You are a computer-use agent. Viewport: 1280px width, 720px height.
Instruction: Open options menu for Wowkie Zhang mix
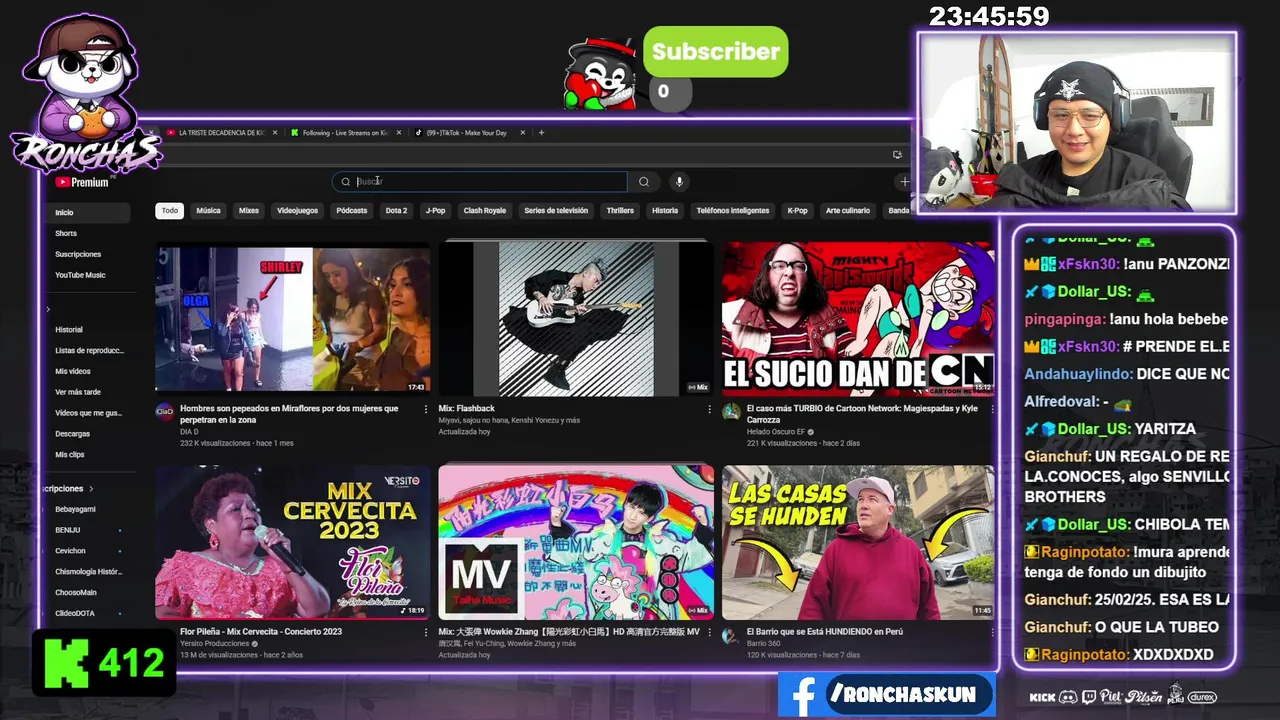coord(710,632)
